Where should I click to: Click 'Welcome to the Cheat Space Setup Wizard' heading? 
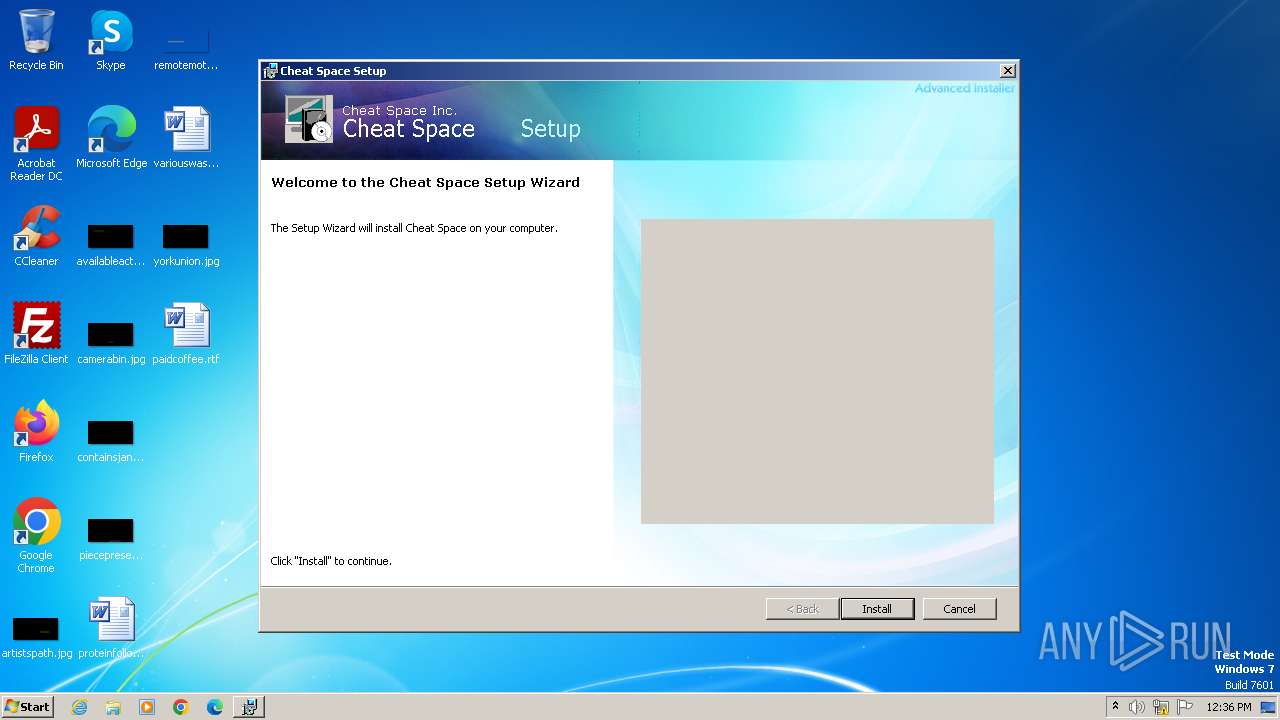(x=426, y=183)
